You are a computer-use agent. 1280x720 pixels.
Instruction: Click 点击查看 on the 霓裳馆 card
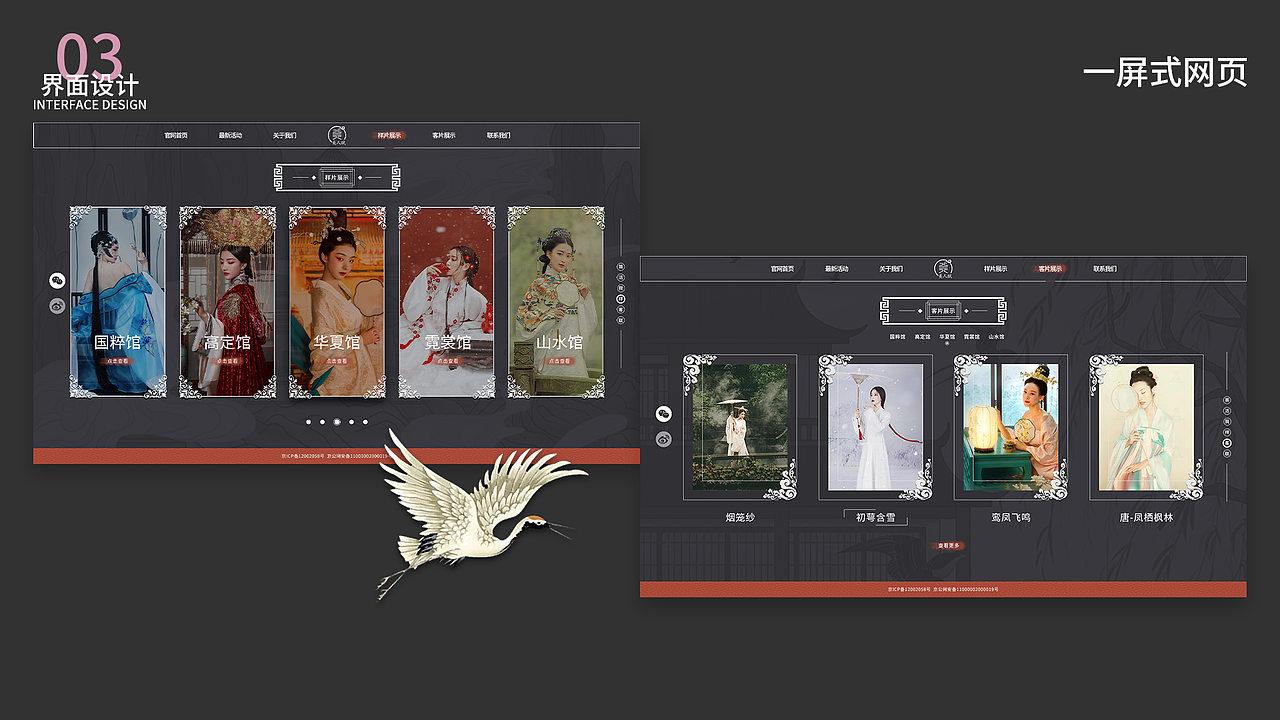(446, 360)
